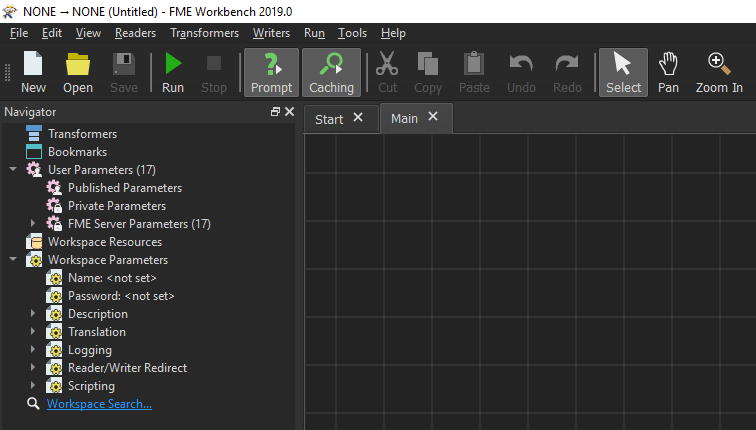Screen dimensions: 756x430
Task: Click the Save floppy disk icon
Action: pyautogui.click(x=124, y=72)
